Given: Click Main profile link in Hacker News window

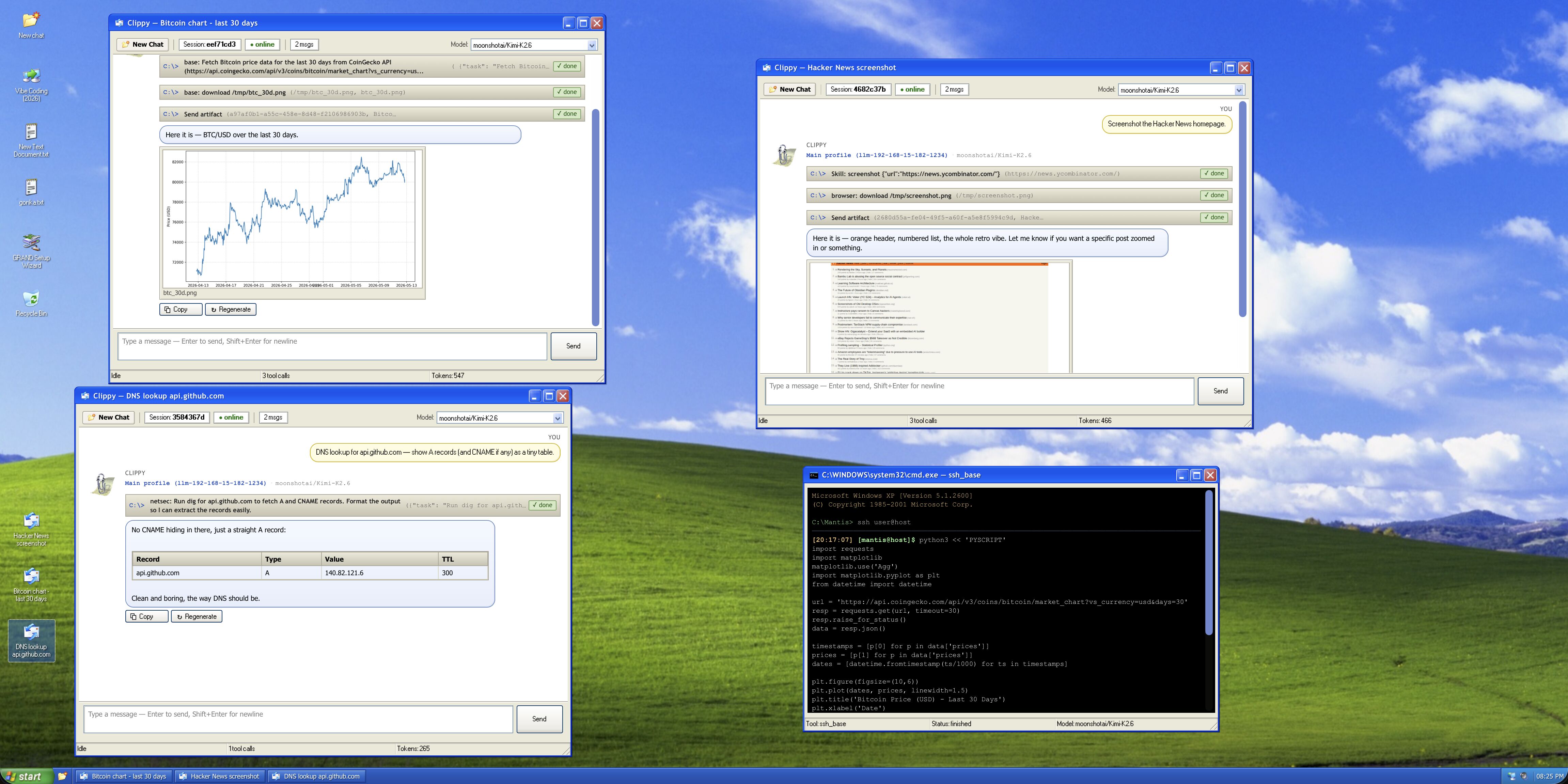Looking at the screenshot, I should click(x=877, y=155).
